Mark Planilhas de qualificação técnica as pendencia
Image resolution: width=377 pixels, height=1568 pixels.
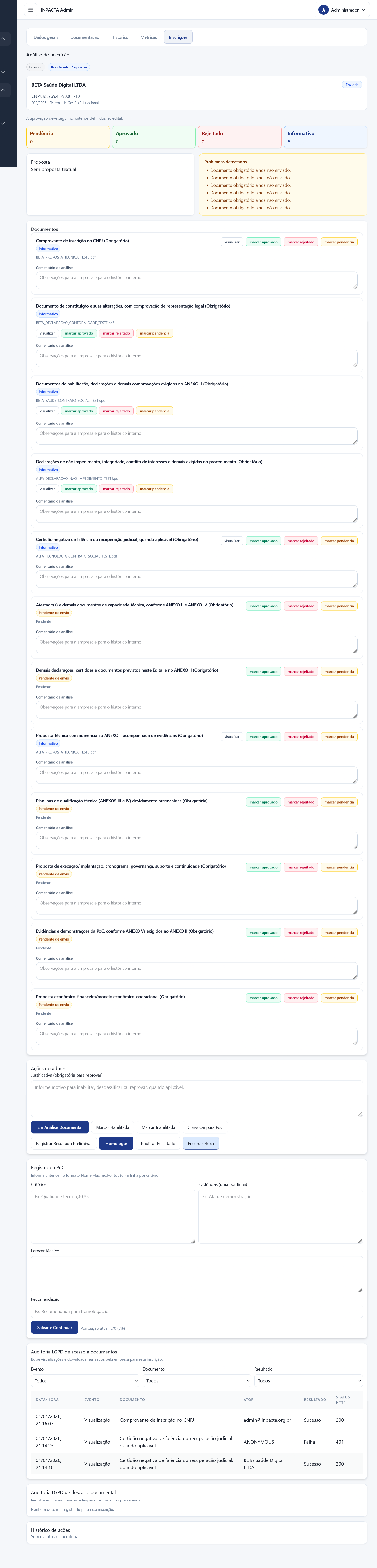pyautogui.click(x=339, y=802)
